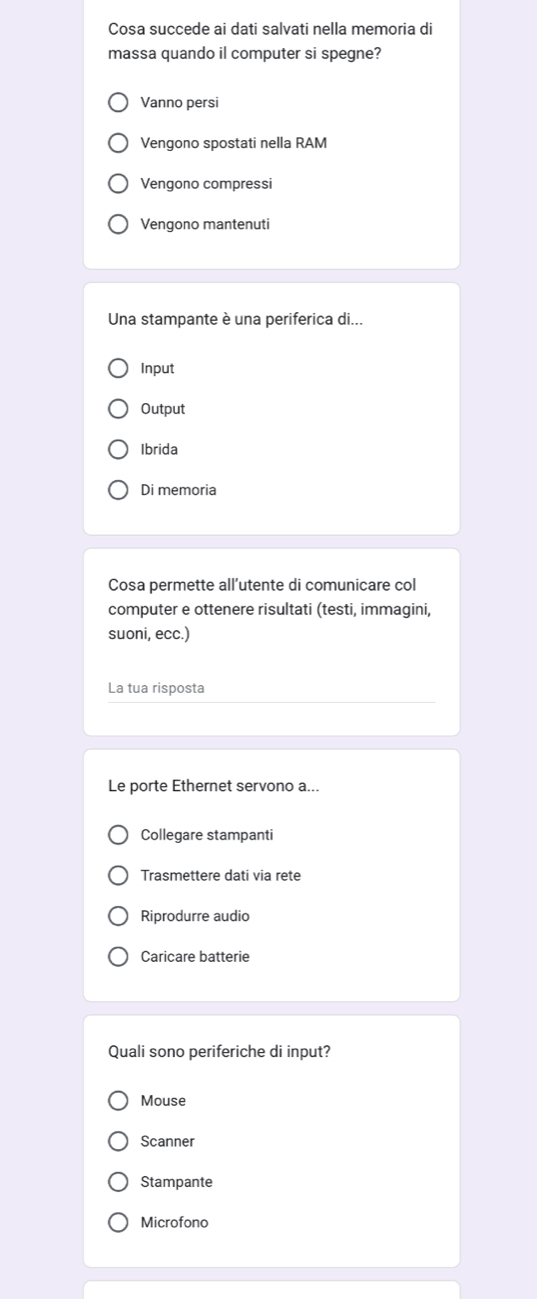Click the "La tua risposta" text field

pos(271,688)
